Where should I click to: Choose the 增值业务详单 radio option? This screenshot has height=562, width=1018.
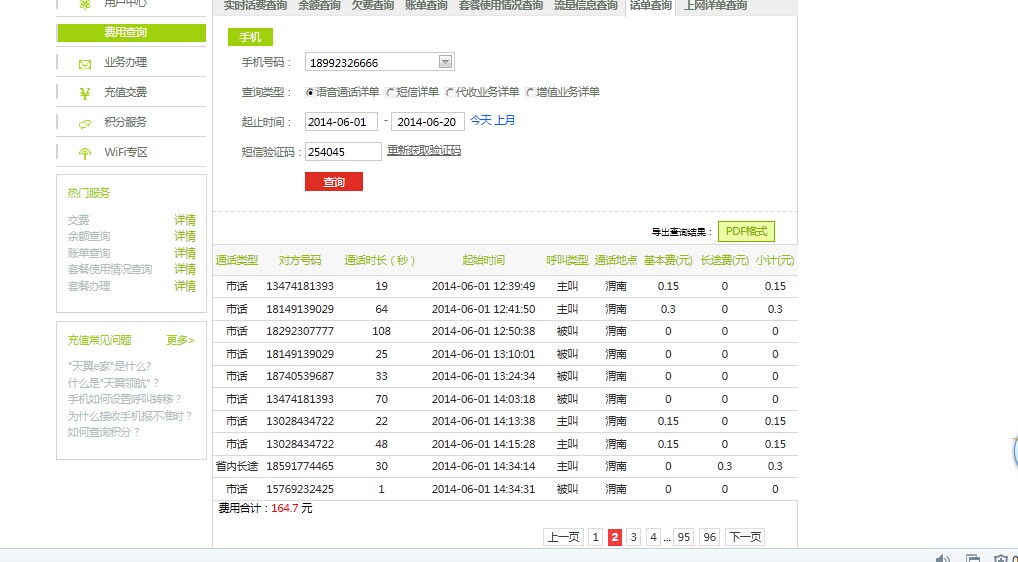(x=529, y=93)
